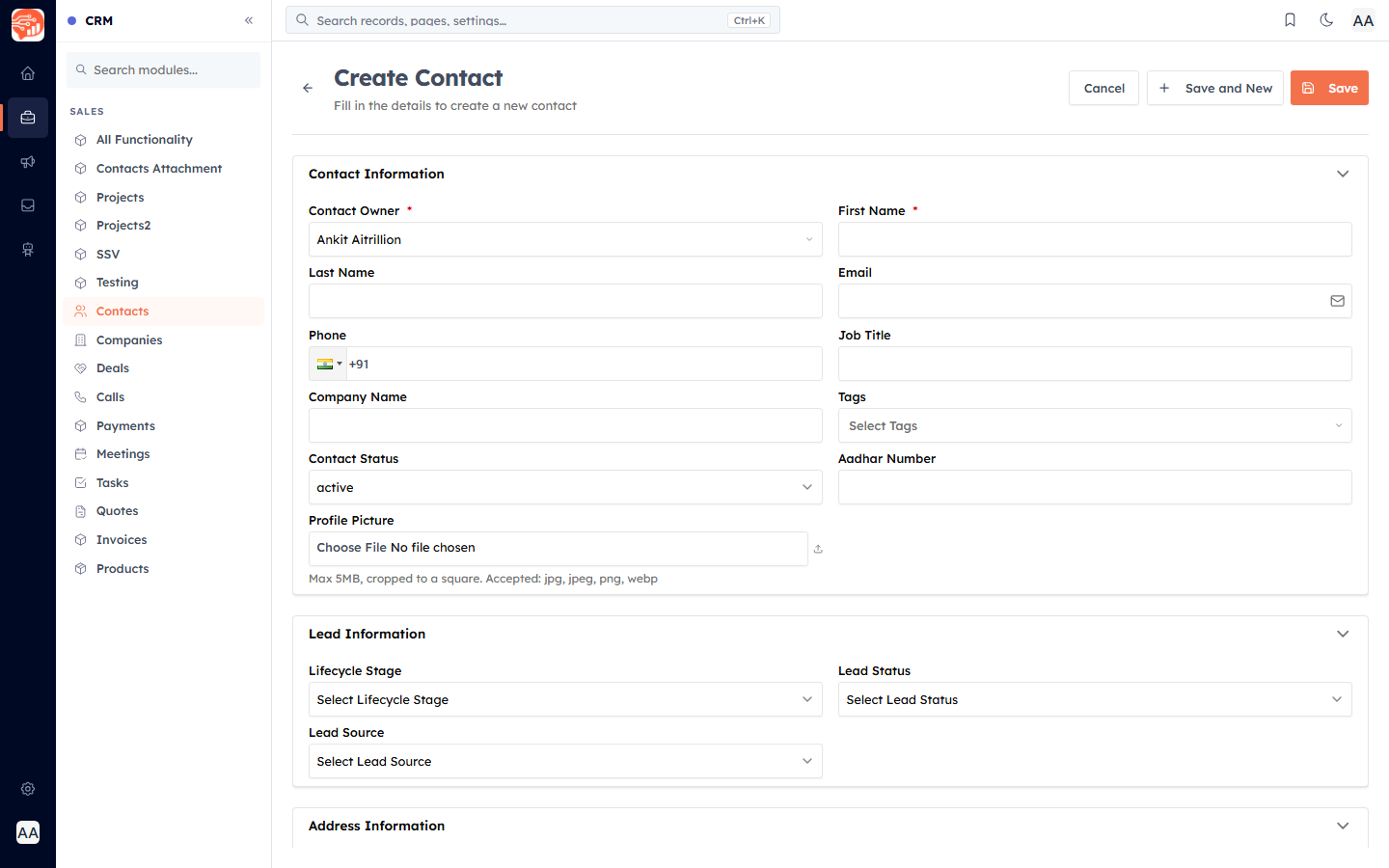
Task: Click the orange app logo
Action: (28, 25)
